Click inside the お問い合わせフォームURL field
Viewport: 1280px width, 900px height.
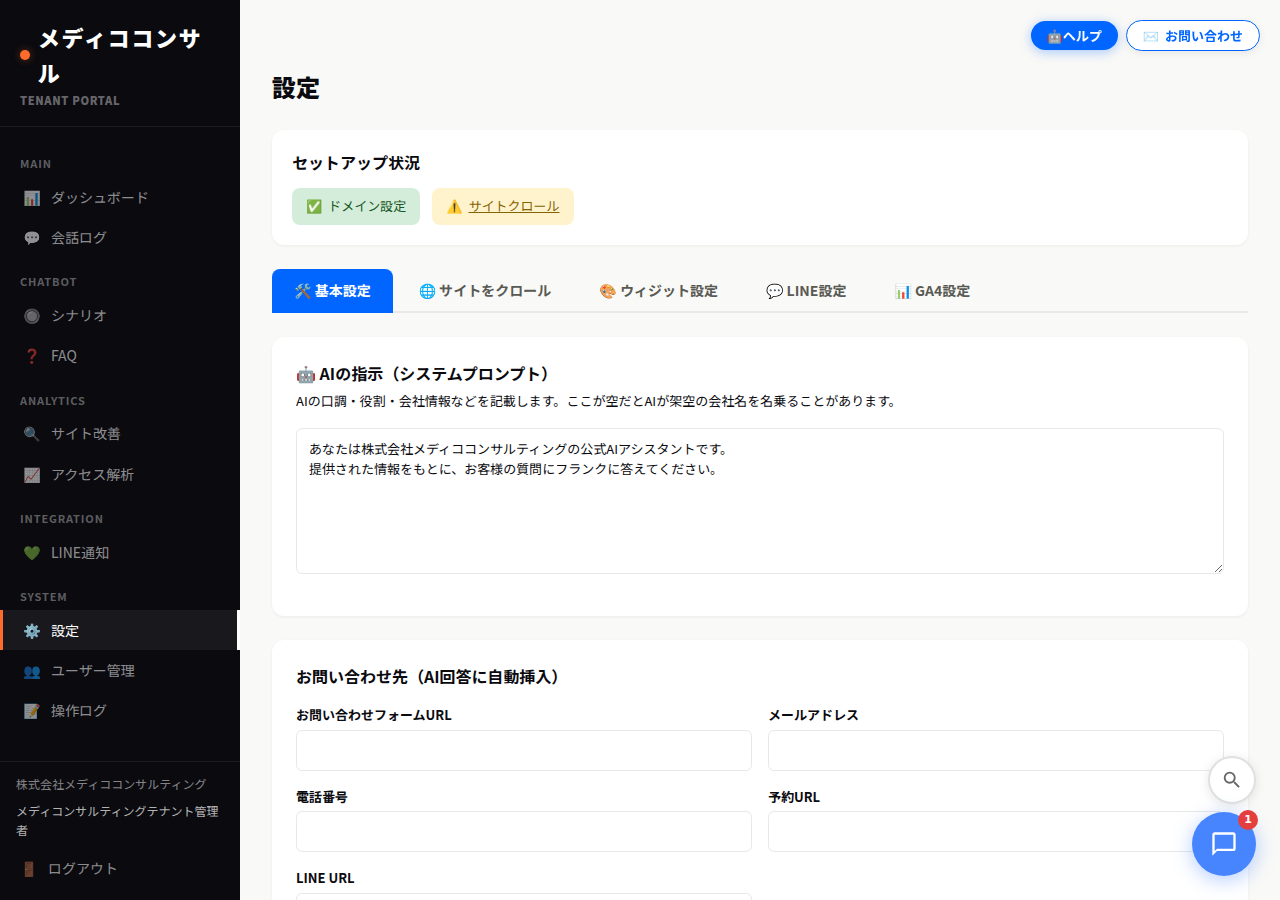[523, 750]
